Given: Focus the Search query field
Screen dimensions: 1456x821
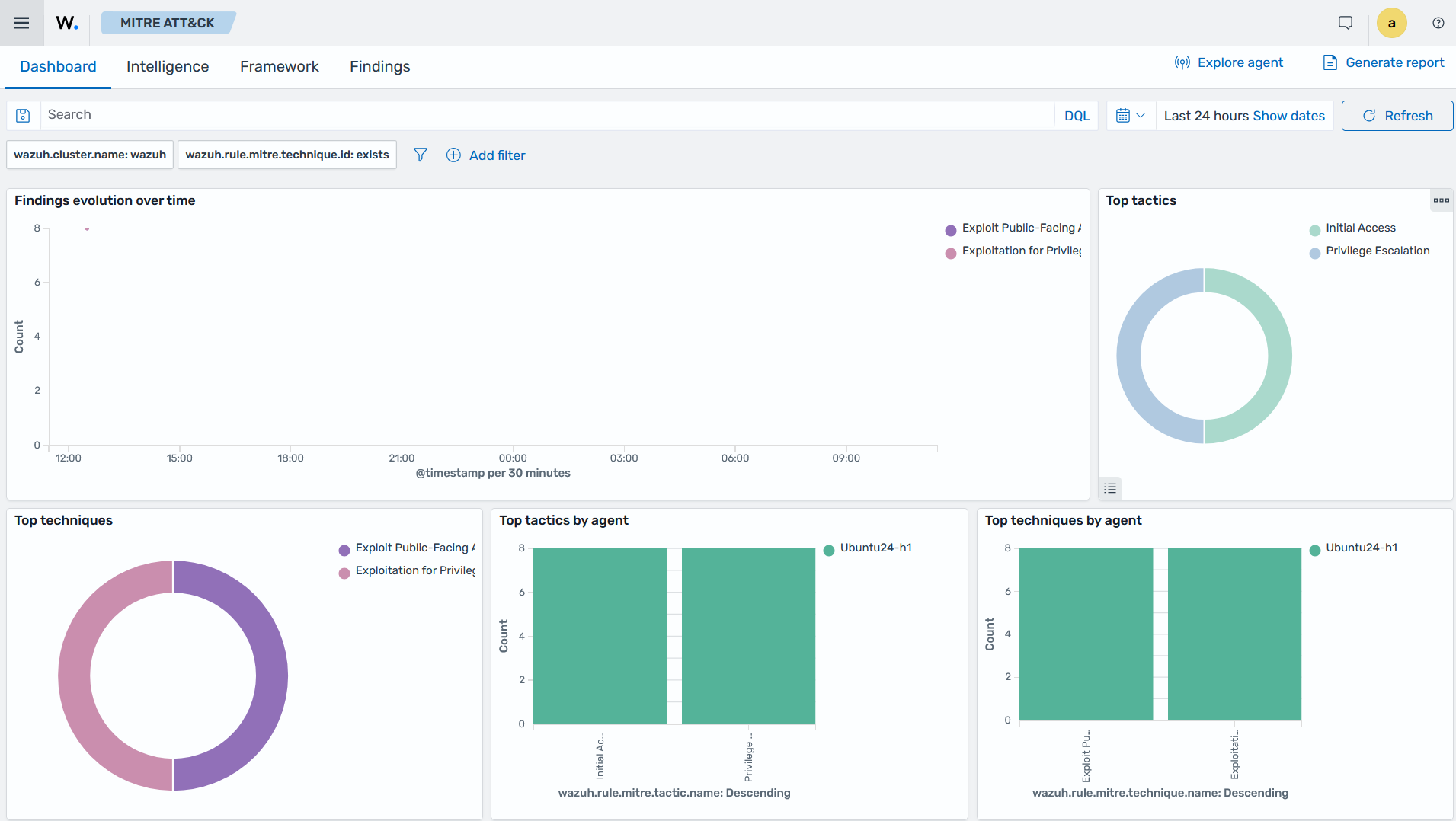Looking at the screenshot, I should tap(547, 115).
